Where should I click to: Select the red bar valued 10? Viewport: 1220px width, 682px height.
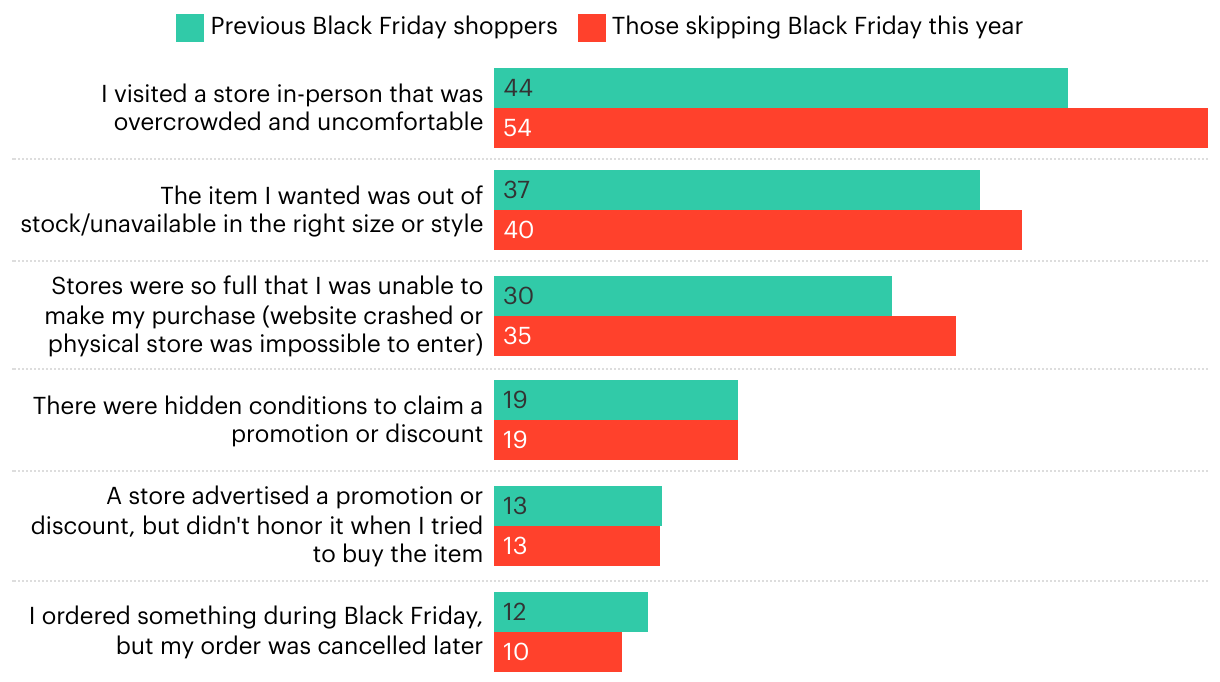click(x=557, y=652)
